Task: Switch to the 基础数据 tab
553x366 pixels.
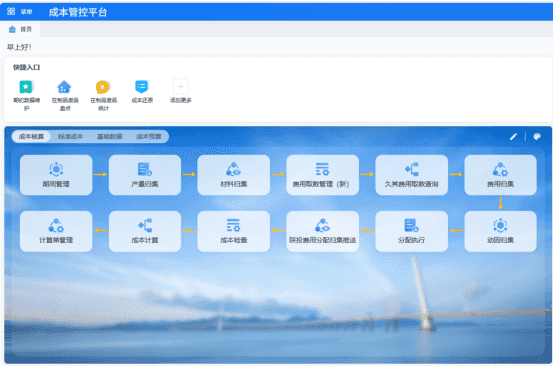Action: tap(110, 136)
